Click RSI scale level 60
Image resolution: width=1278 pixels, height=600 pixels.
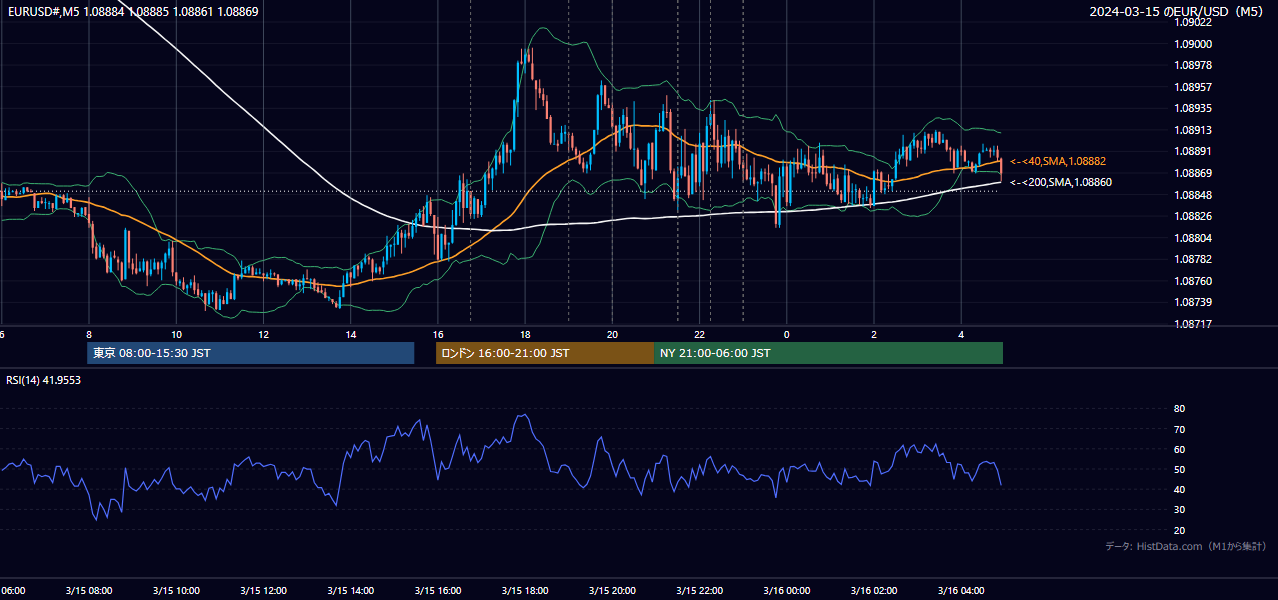coord(1179,449)
